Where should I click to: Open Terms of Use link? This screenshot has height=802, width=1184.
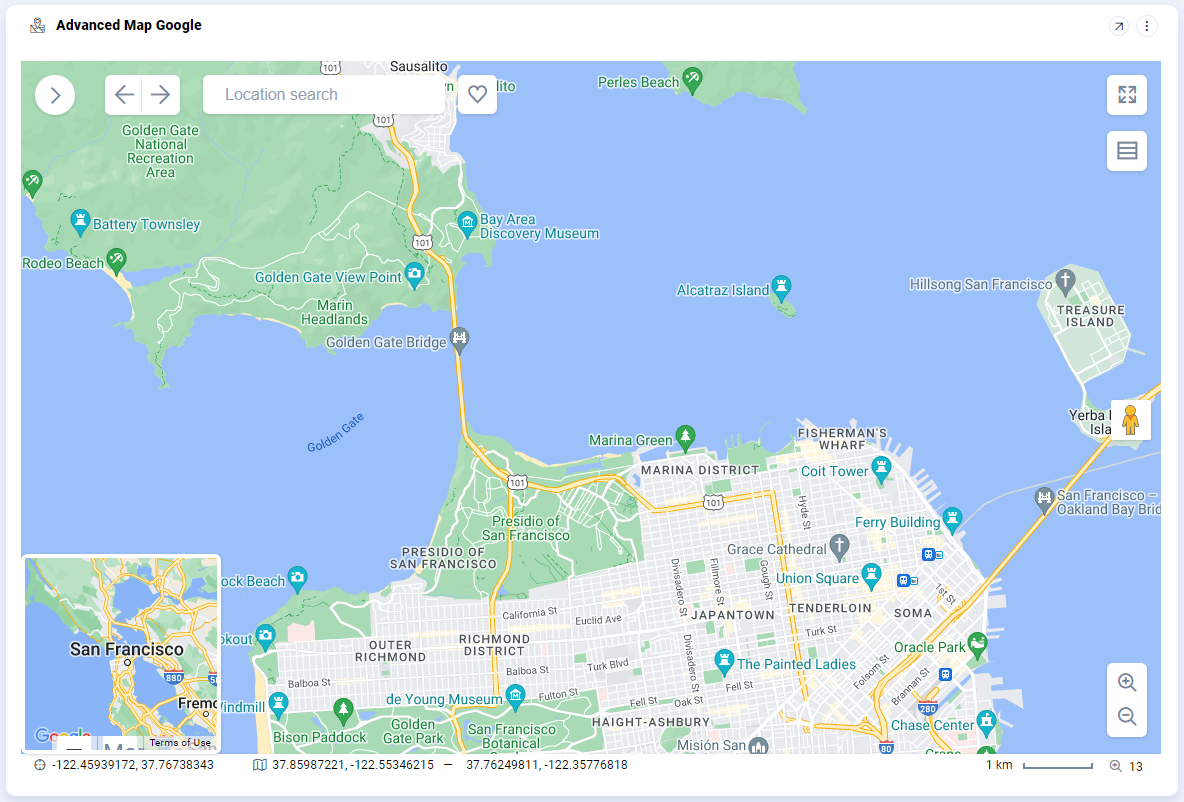click(180, 743)
